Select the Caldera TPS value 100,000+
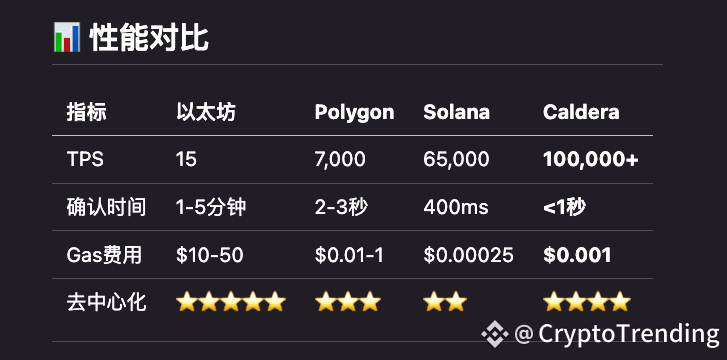Image resolution: width=727 pixels, height=360 pixels. (591, 160)
